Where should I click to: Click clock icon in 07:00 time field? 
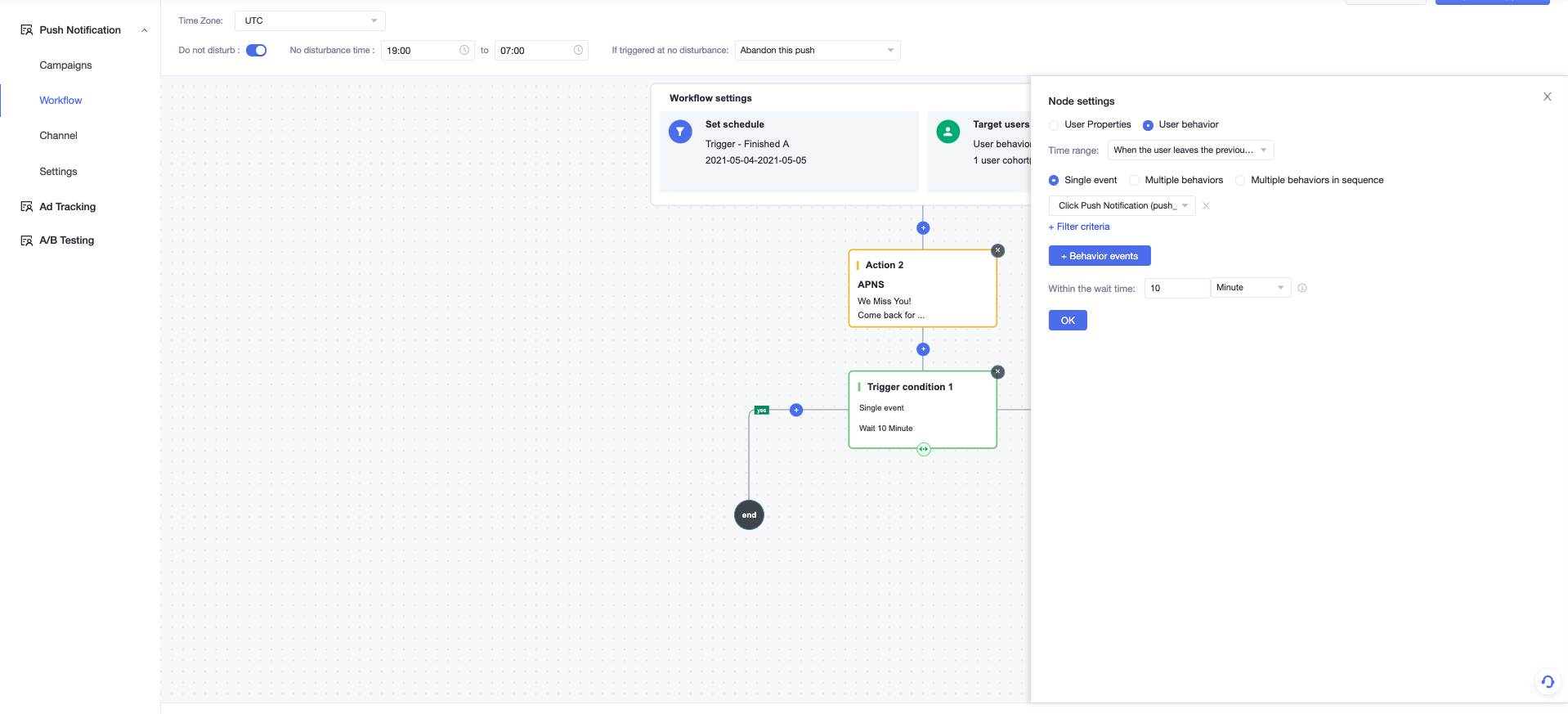pyautogui.click(x=578, y=50)
